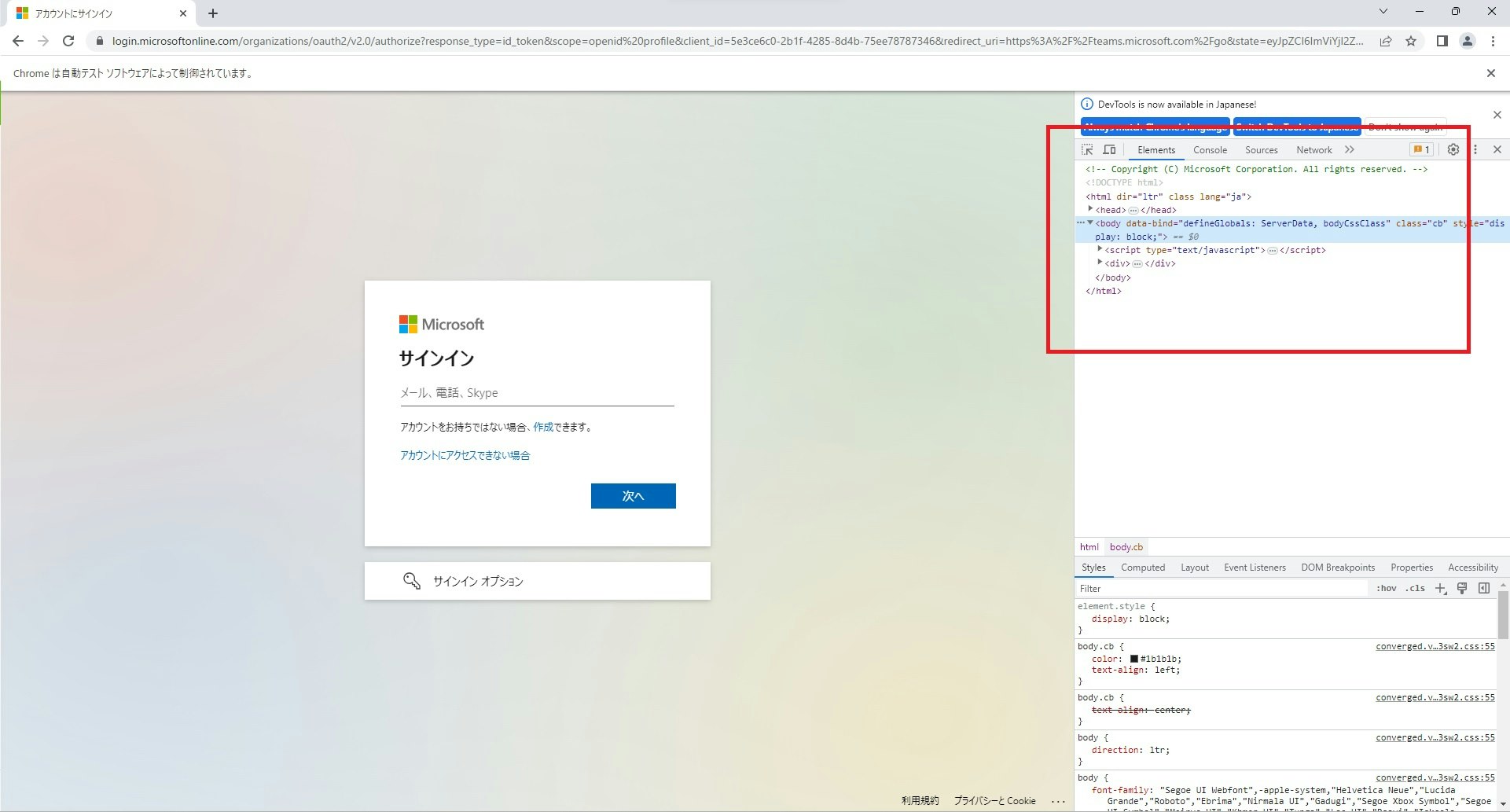Open the Layout pane tab
The width and height of the screenshot is (1510, 812).
pos(1194,568)
